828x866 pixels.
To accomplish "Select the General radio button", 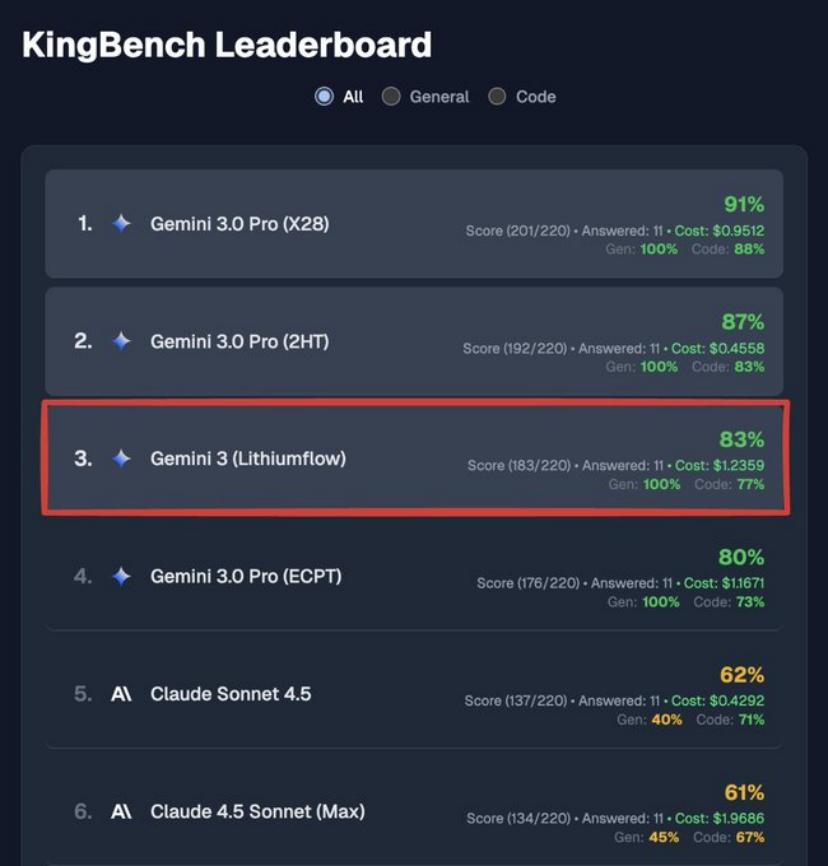I will pos(392,97).
